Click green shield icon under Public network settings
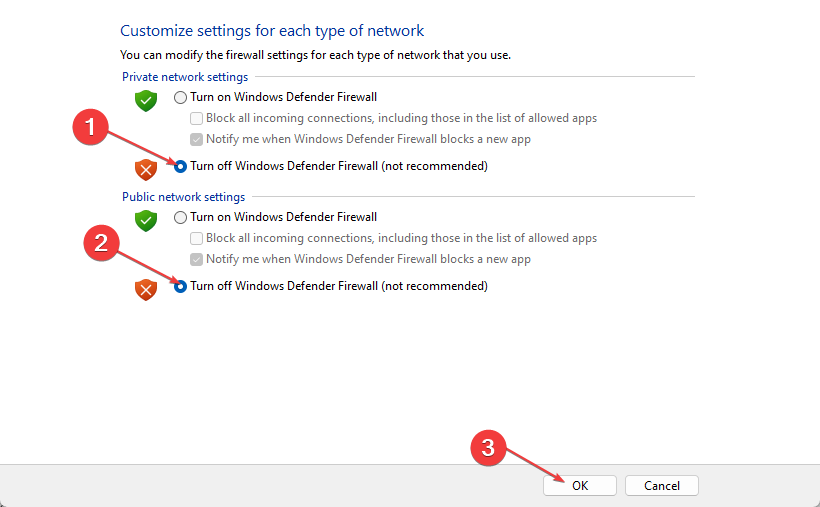The image size is (820, 507). 146,220
